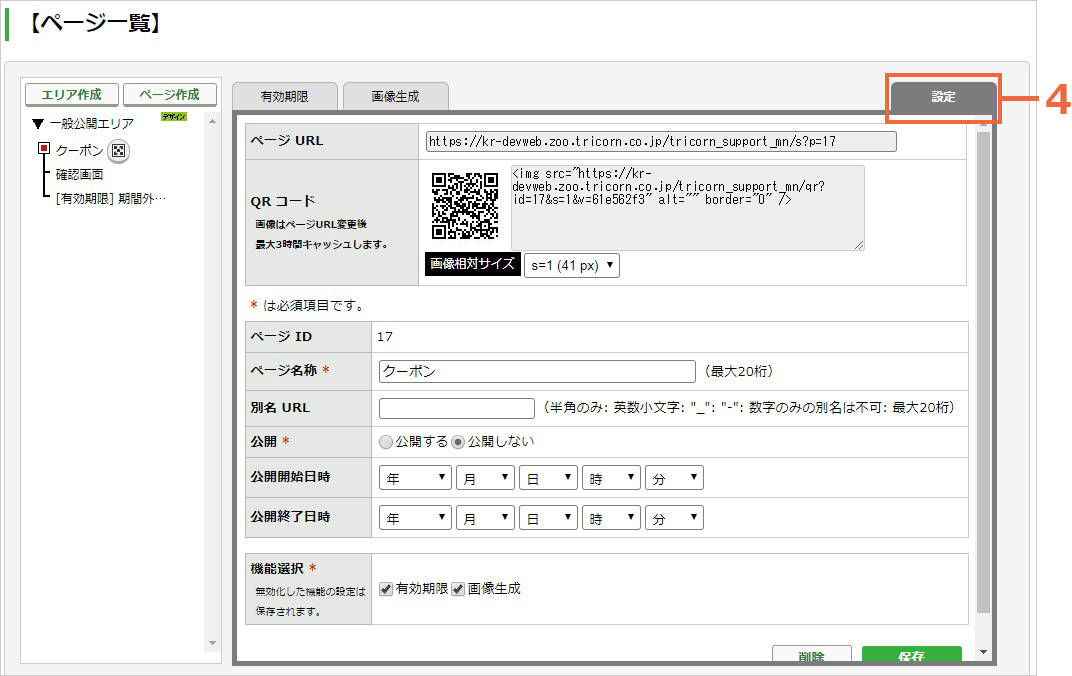This screenshot has height=676, width=1072.
Task: Click the dice icon next to クーポン
Action: [x=118, y=150]
